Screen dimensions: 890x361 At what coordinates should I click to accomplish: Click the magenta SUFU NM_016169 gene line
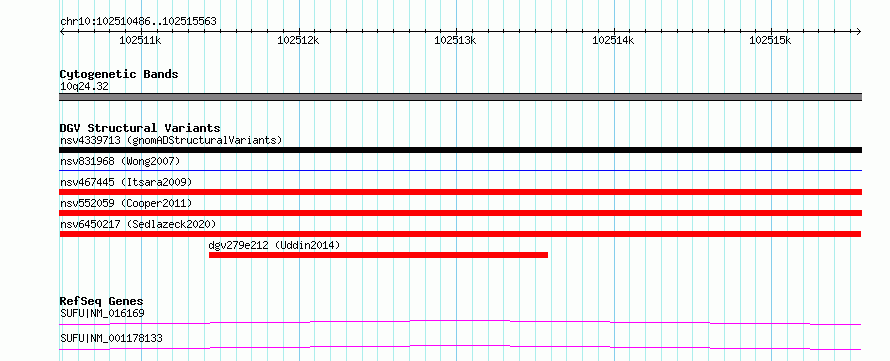pos(460,322)
